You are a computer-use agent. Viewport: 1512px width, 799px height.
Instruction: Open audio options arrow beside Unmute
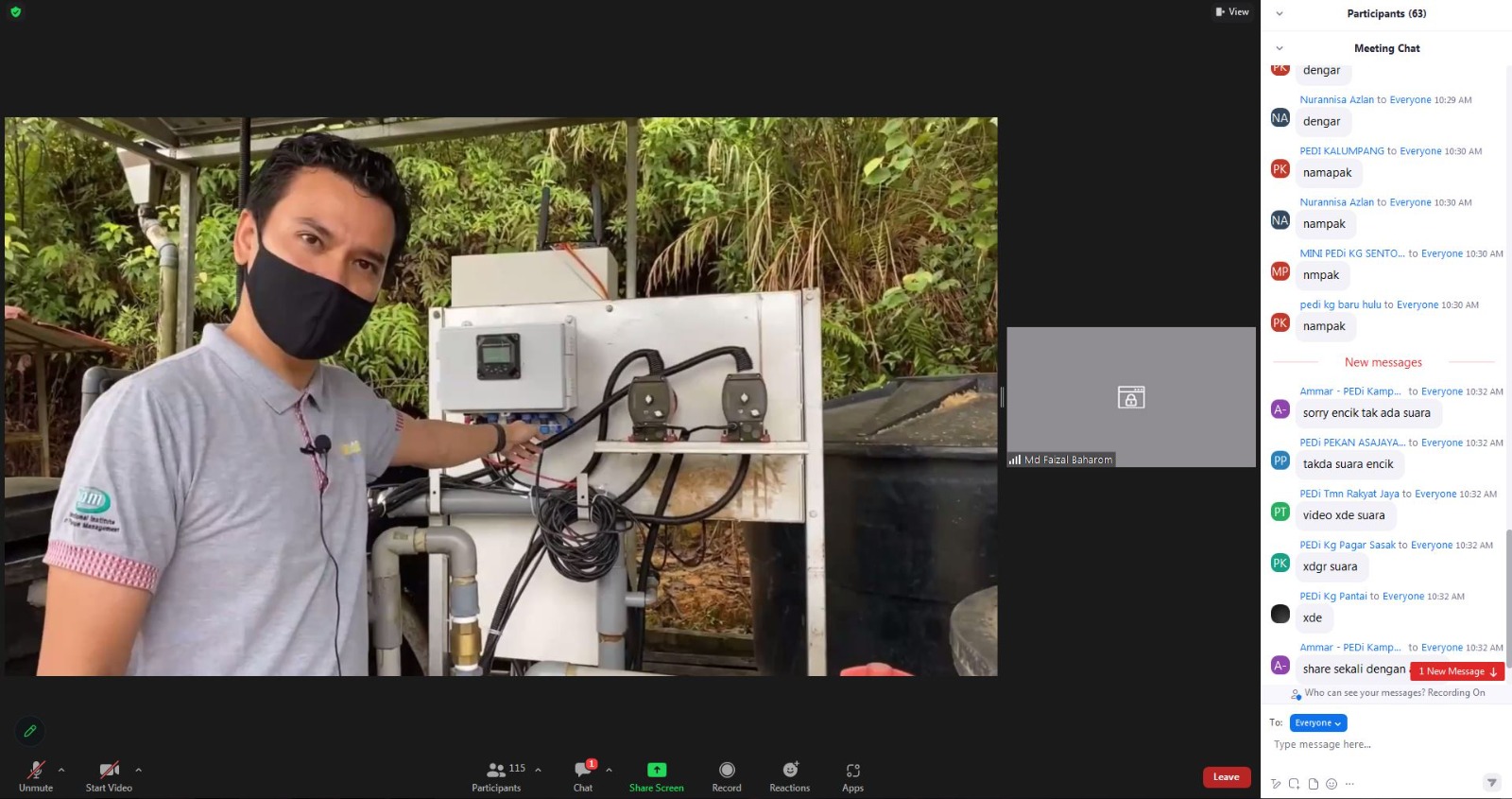(x=61, y=770)
